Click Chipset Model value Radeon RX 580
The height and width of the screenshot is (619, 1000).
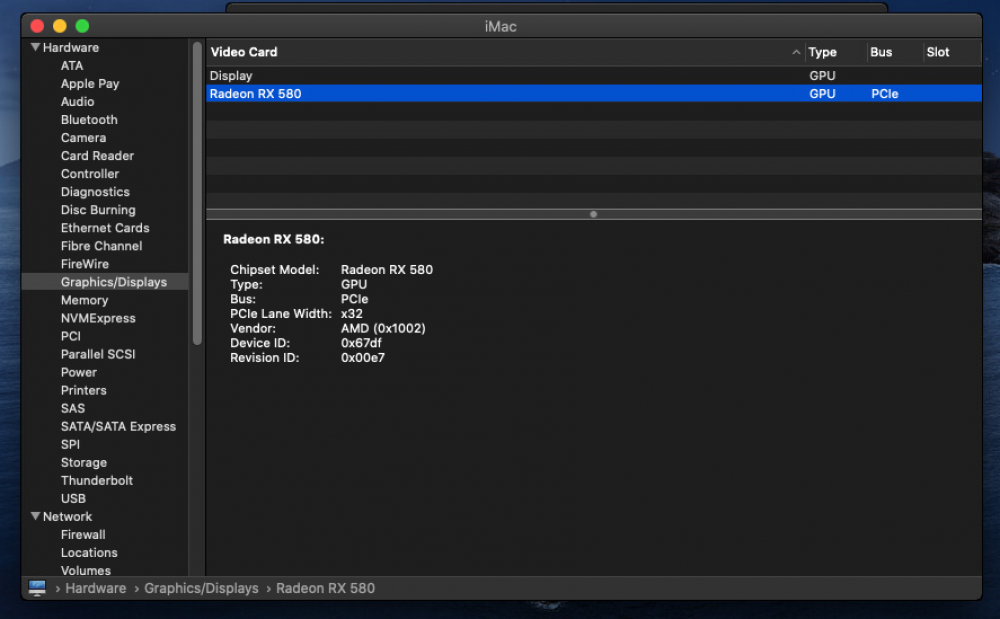click(387, 270)
